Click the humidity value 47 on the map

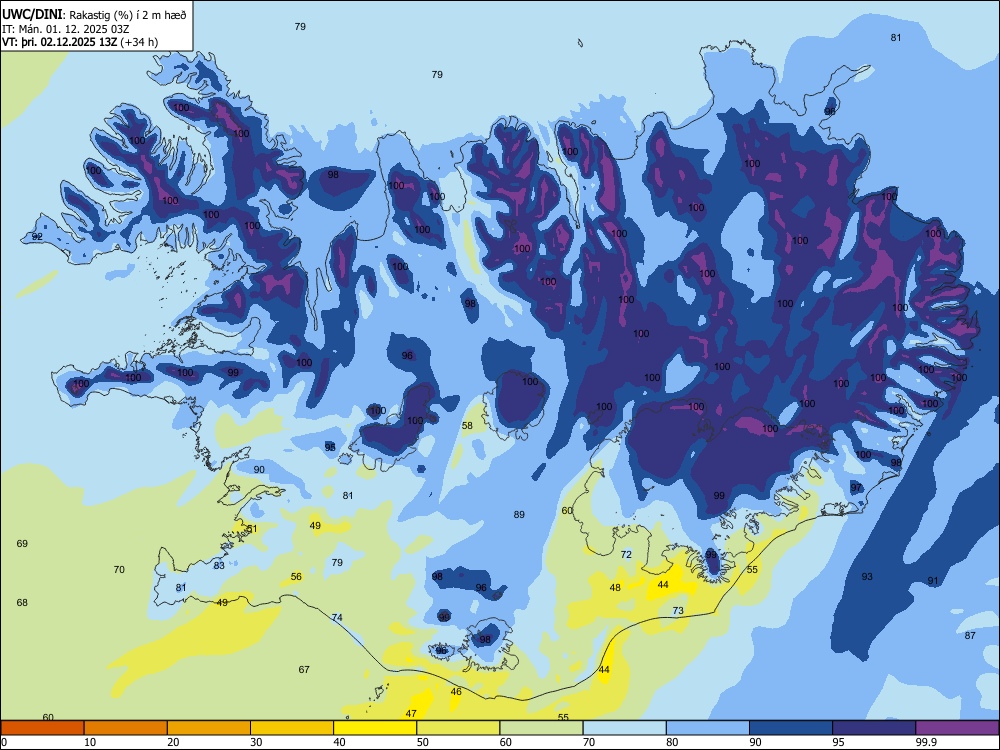411,713
